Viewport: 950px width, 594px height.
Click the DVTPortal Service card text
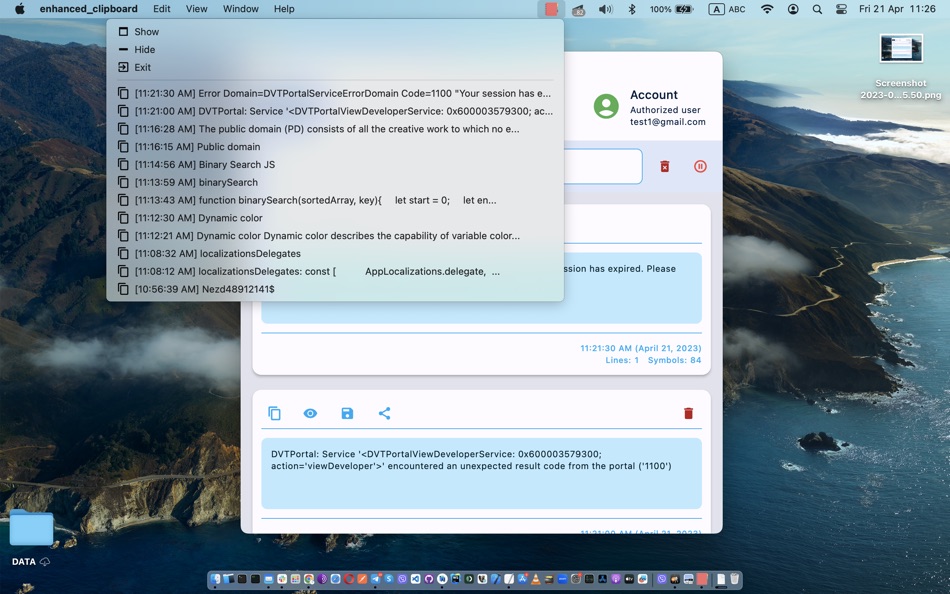[x=471, y=460]
